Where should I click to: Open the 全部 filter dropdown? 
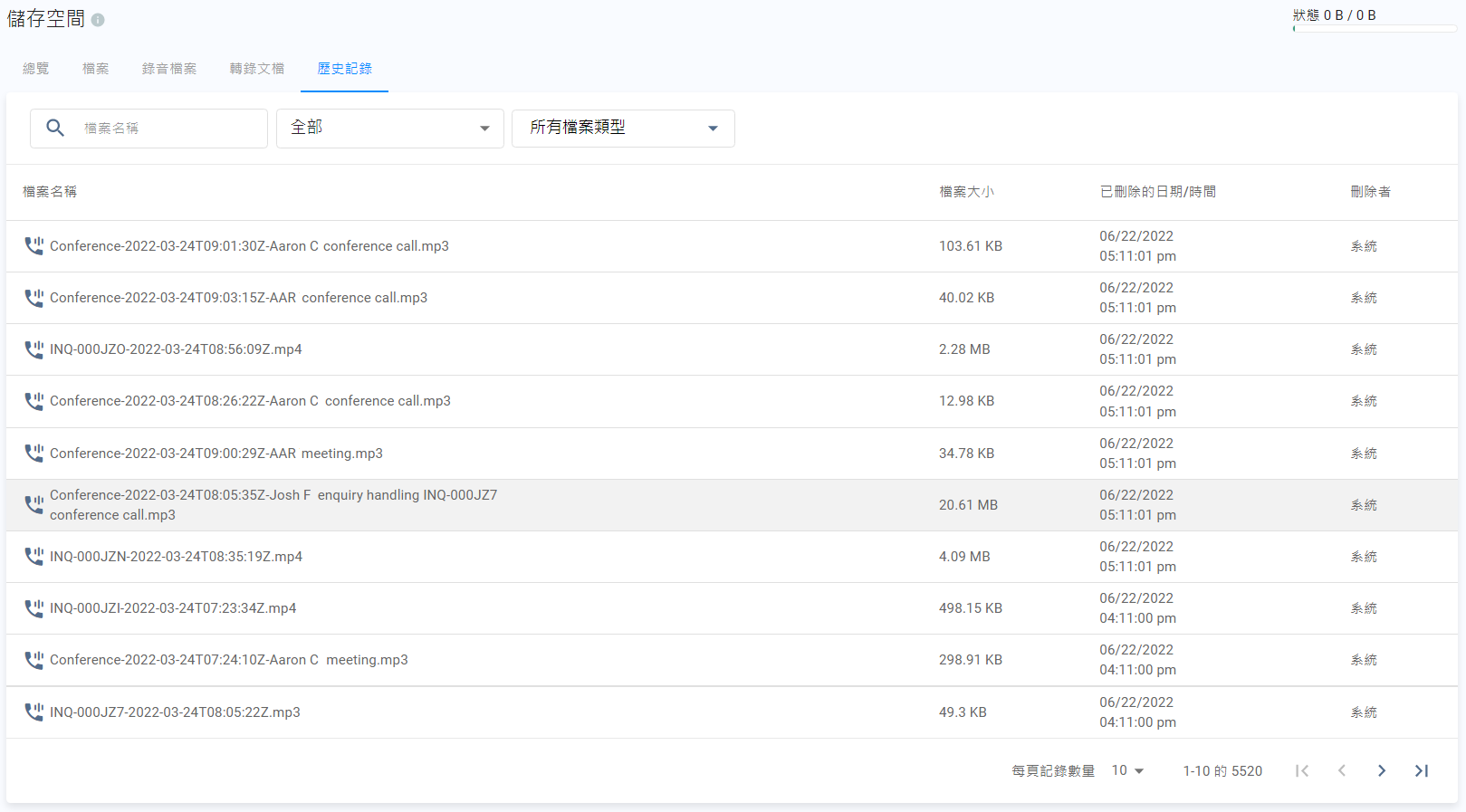pyautogui.click(x=389, y=129)
